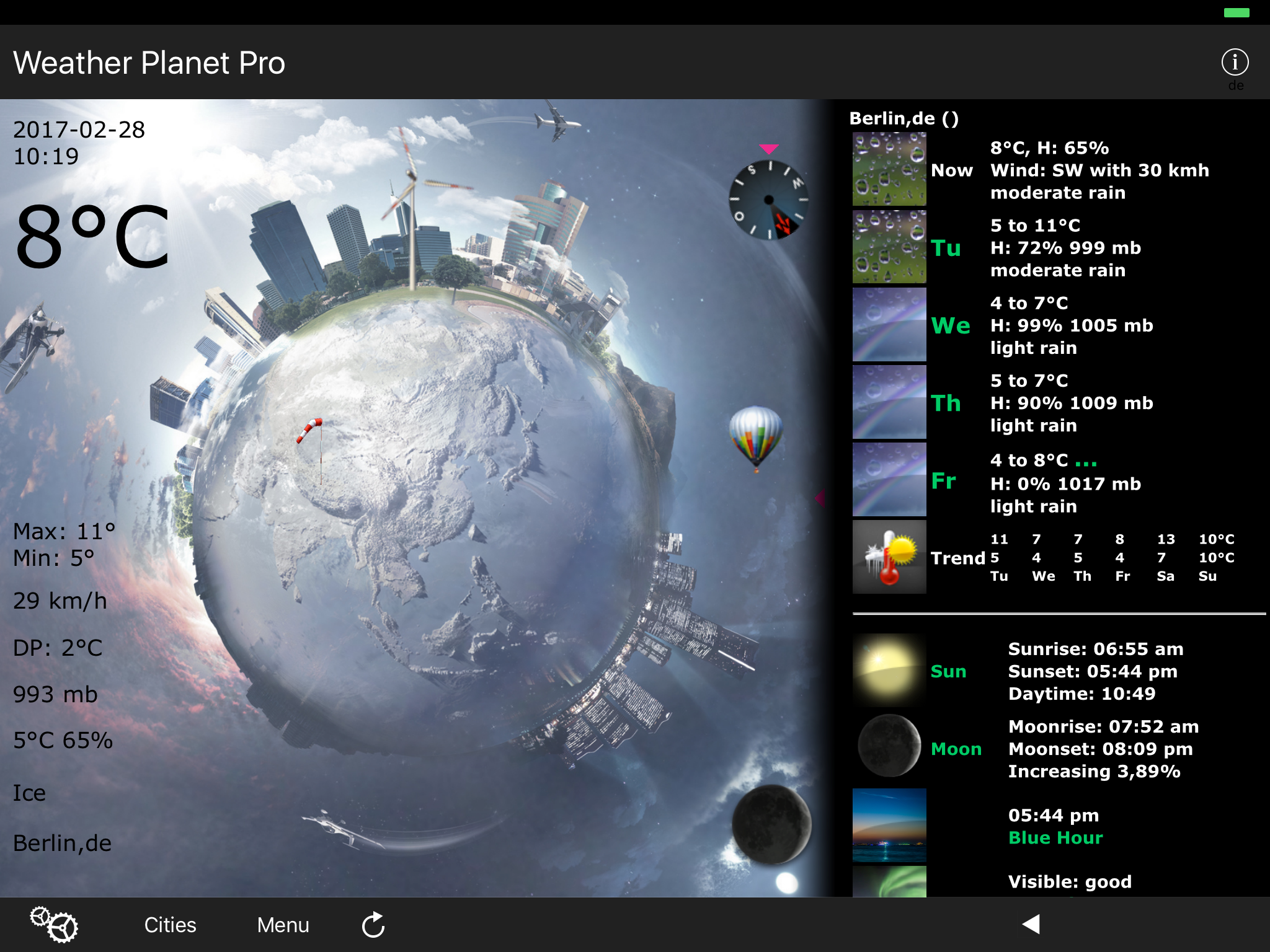The image size is (1270, 952).
Task: Click the refresh weather icon
Action: 373,925
